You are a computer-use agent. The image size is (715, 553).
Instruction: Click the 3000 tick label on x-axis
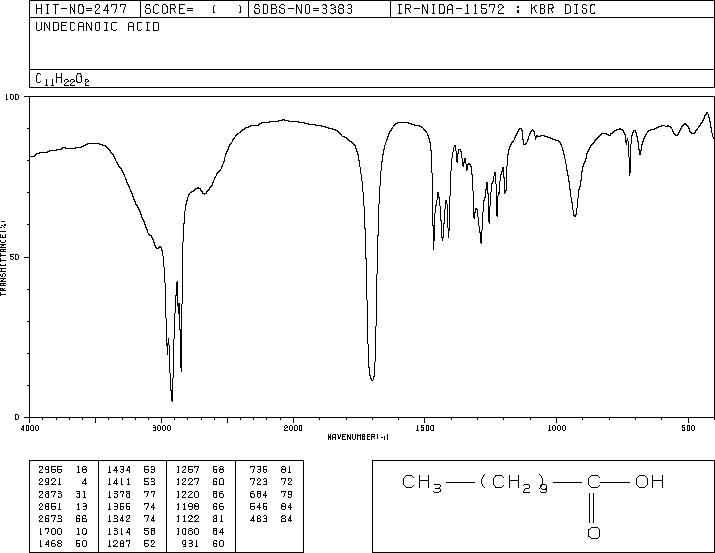(x=161, y=428)
